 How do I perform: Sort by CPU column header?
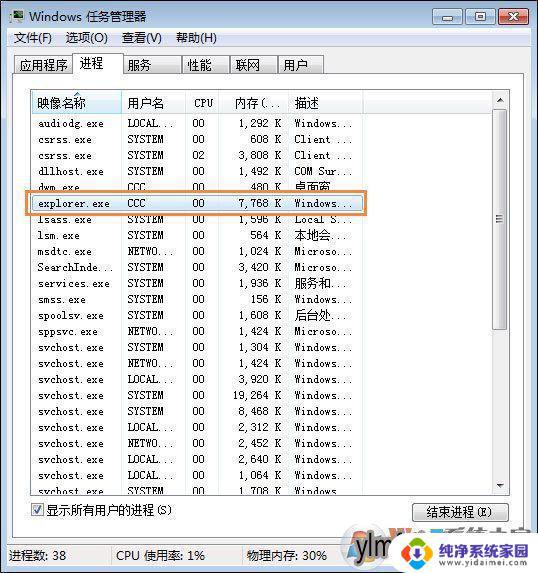202,103
